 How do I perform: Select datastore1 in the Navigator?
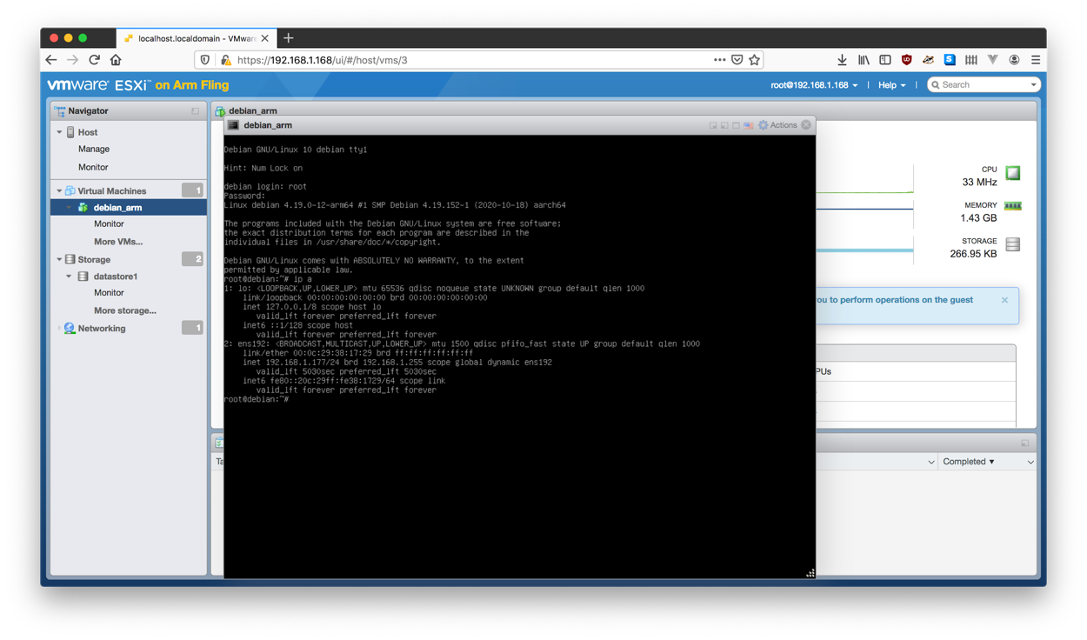[x=115, y=276]
